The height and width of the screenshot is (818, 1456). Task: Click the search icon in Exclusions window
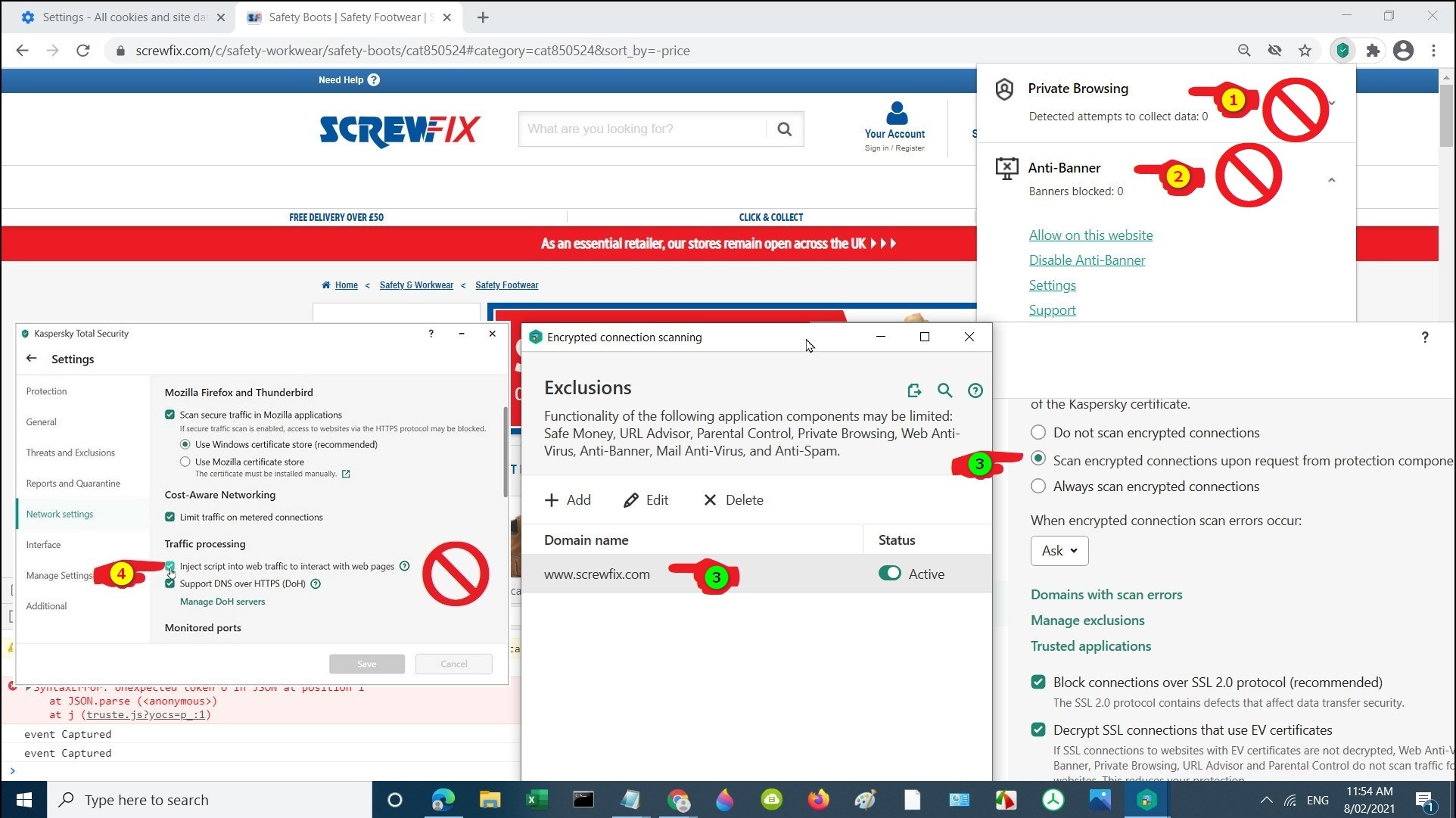[x=944, y=390]
